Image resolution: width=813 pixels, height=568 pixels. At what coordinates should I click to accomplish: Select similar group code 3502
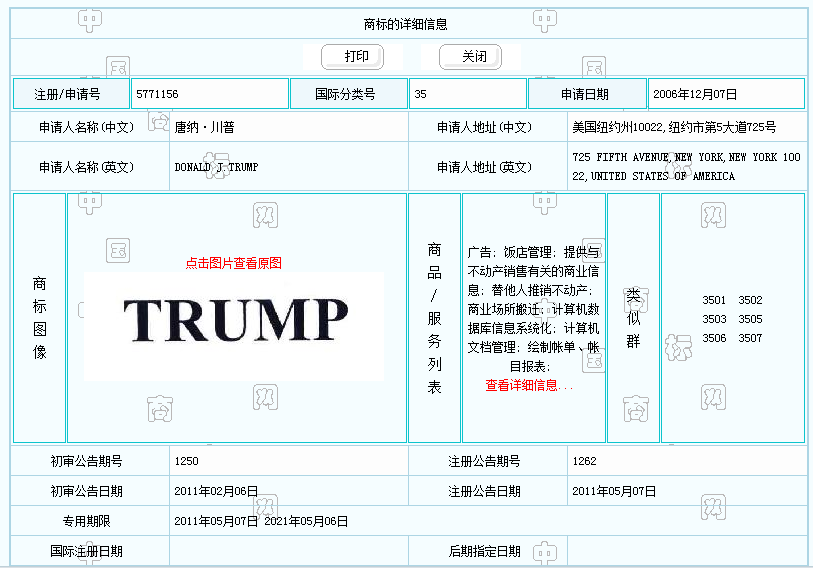750,300
